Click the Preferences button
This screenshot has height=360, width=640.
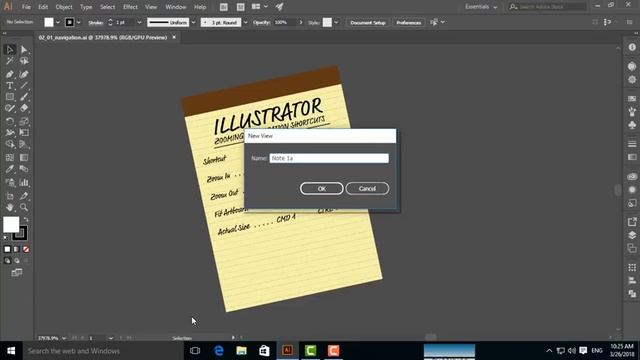point(409,22)
